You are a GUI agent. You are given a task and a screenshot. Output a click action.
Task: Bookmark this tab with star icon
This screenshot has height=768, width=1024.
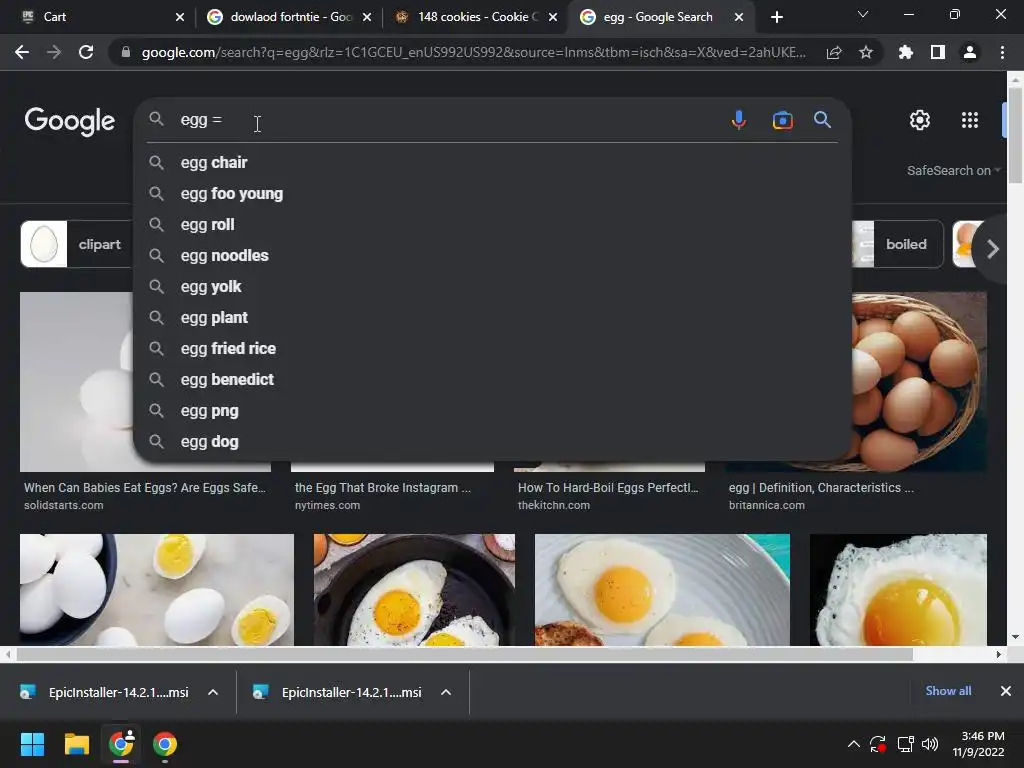[x=866, y=52]
